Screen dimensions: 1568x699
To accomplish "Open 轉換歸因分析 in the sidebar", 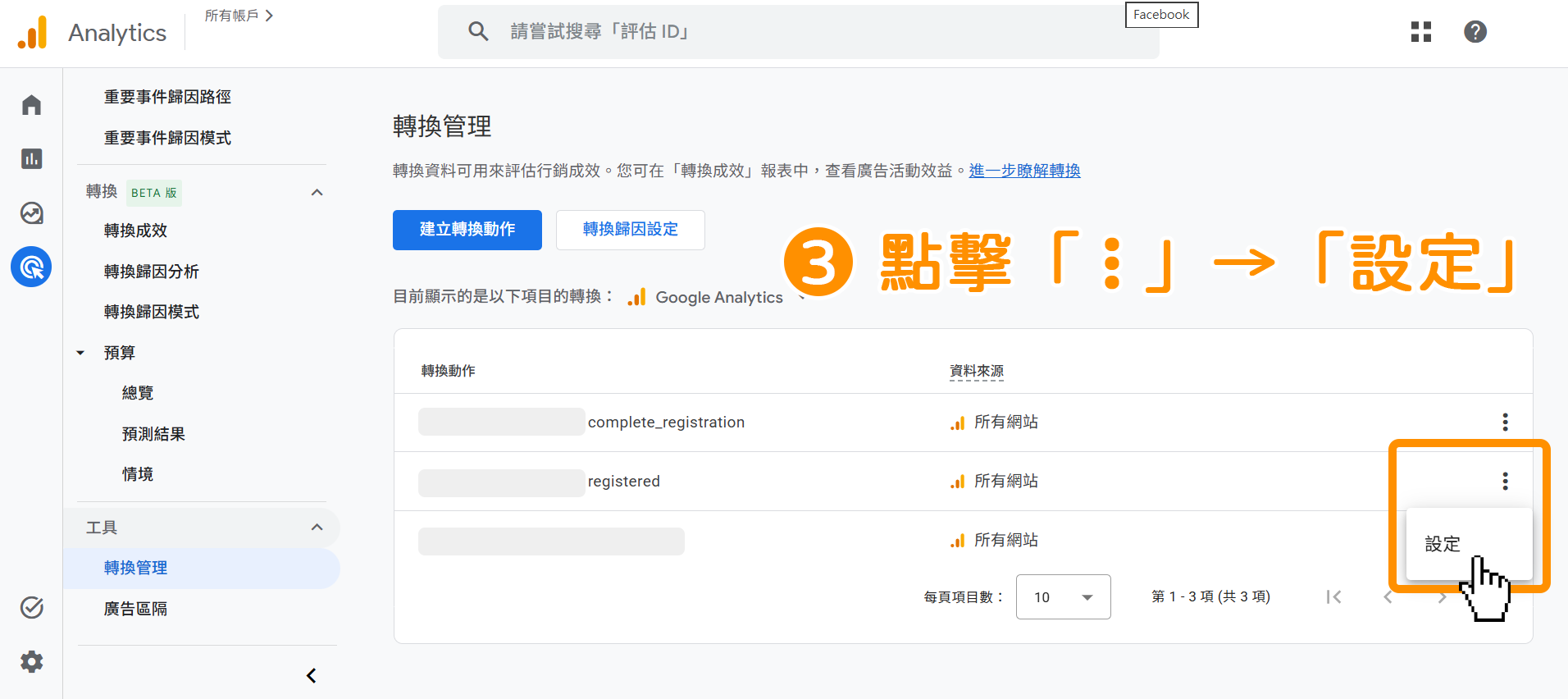I will 152,272.
